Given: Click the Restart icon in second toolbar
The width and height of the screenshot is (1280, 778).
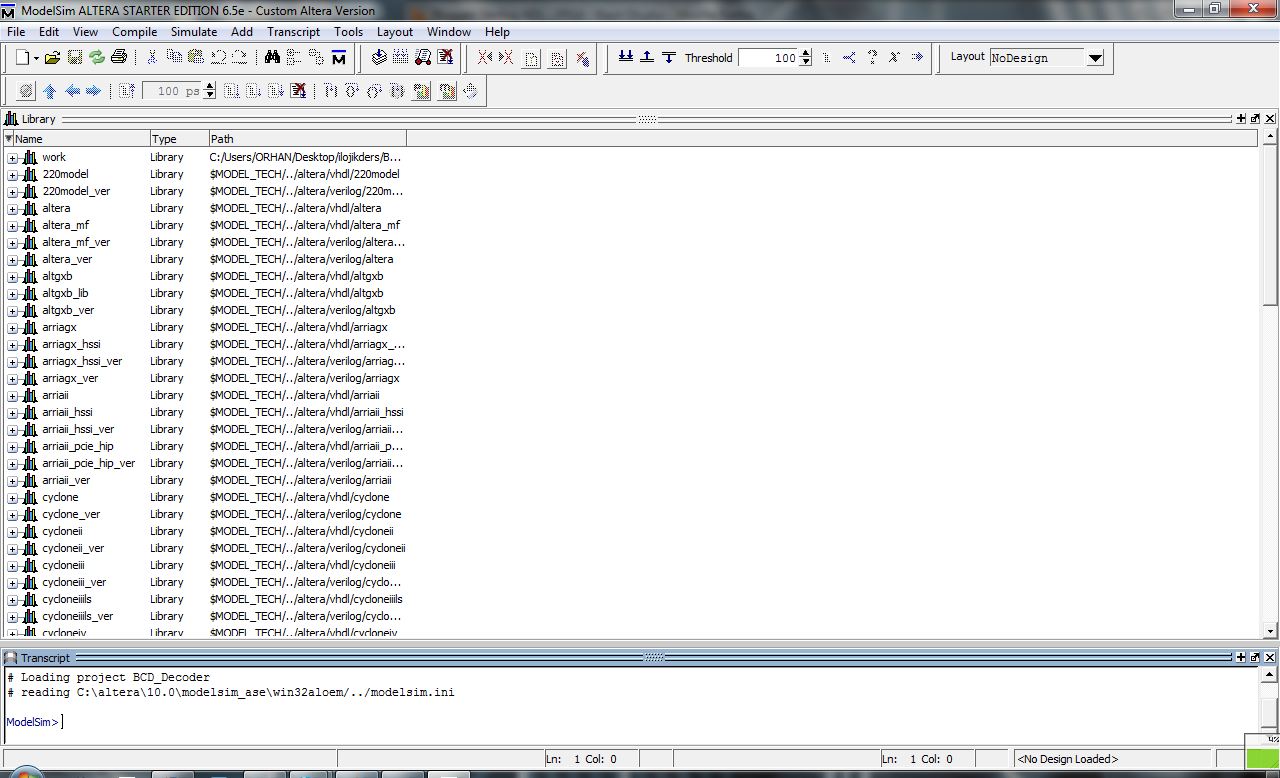Looking at the screenshot, I should click(126, 91).
